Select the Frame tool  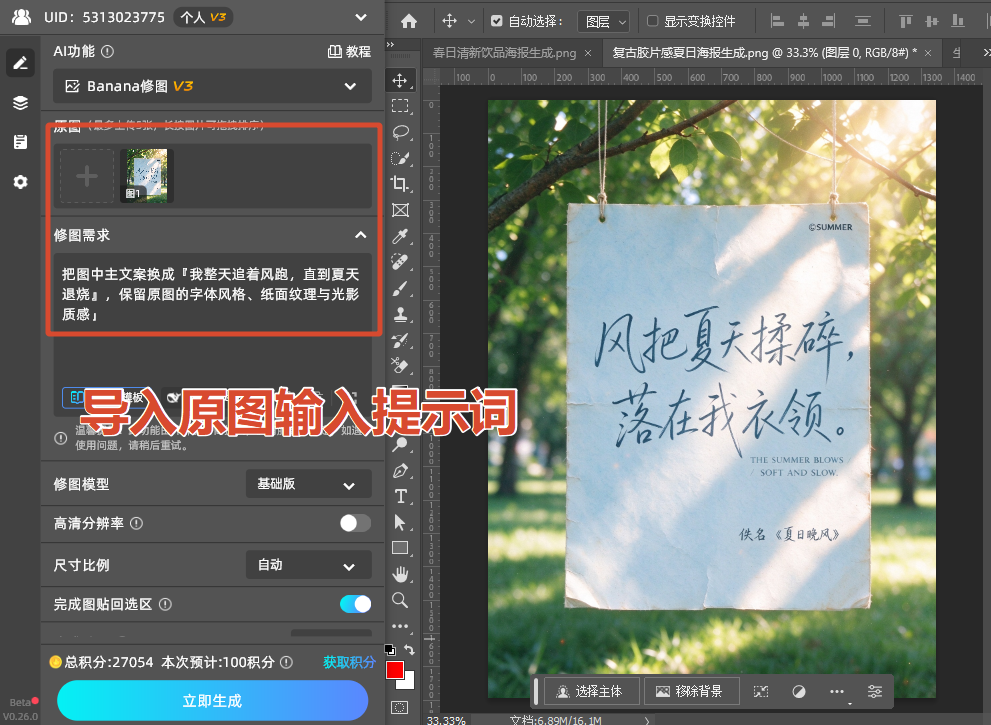point(400,210)
